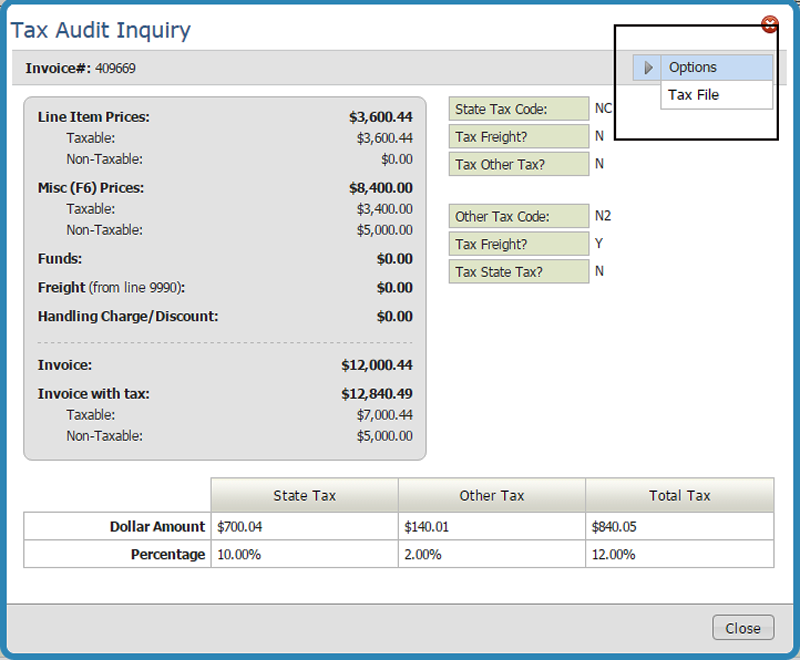This screenshot has height=660, width=800.
Task: Click the State Tax column header
Action: point(304,495)
